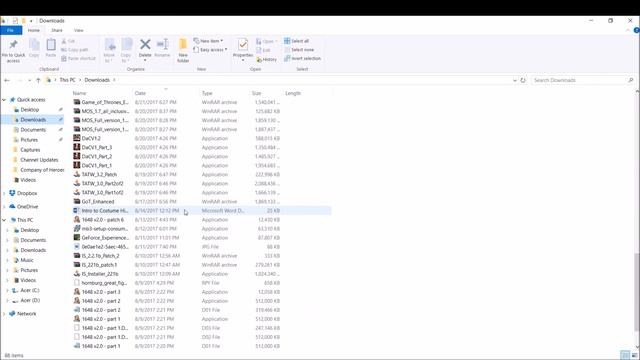Click Downloads in the address breadcrumb
Screen dimensions: 640x360
point(97,80)
